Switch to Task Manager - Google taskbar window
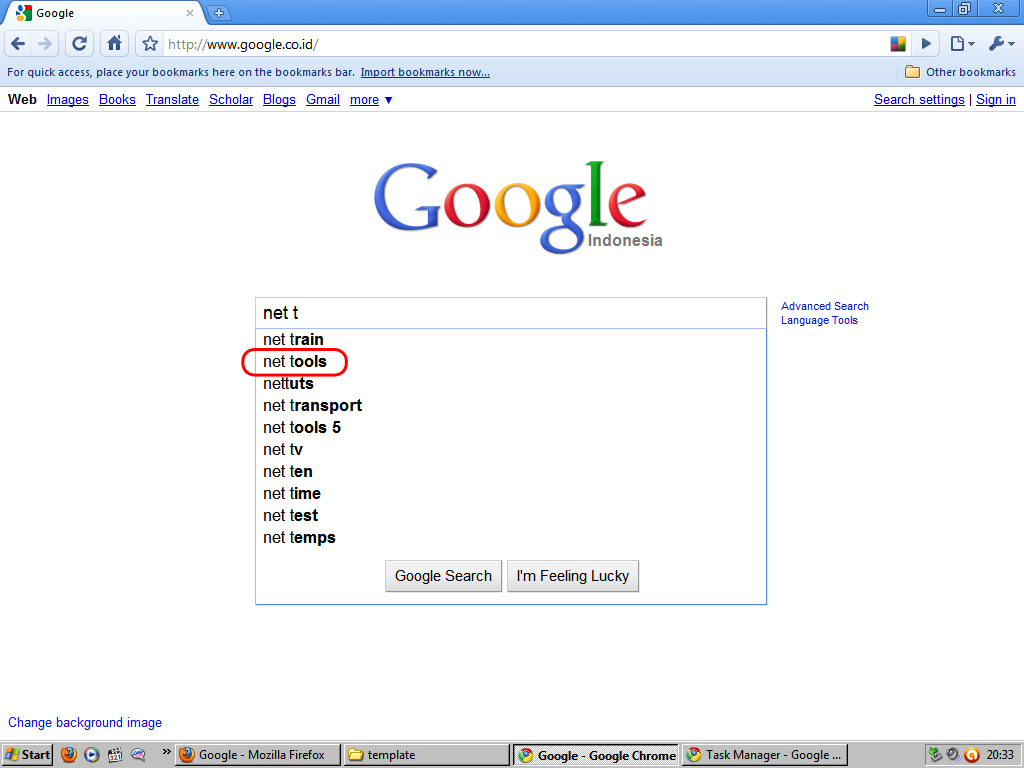This screenshot has height=768, width=1024. tap(765, 755)
